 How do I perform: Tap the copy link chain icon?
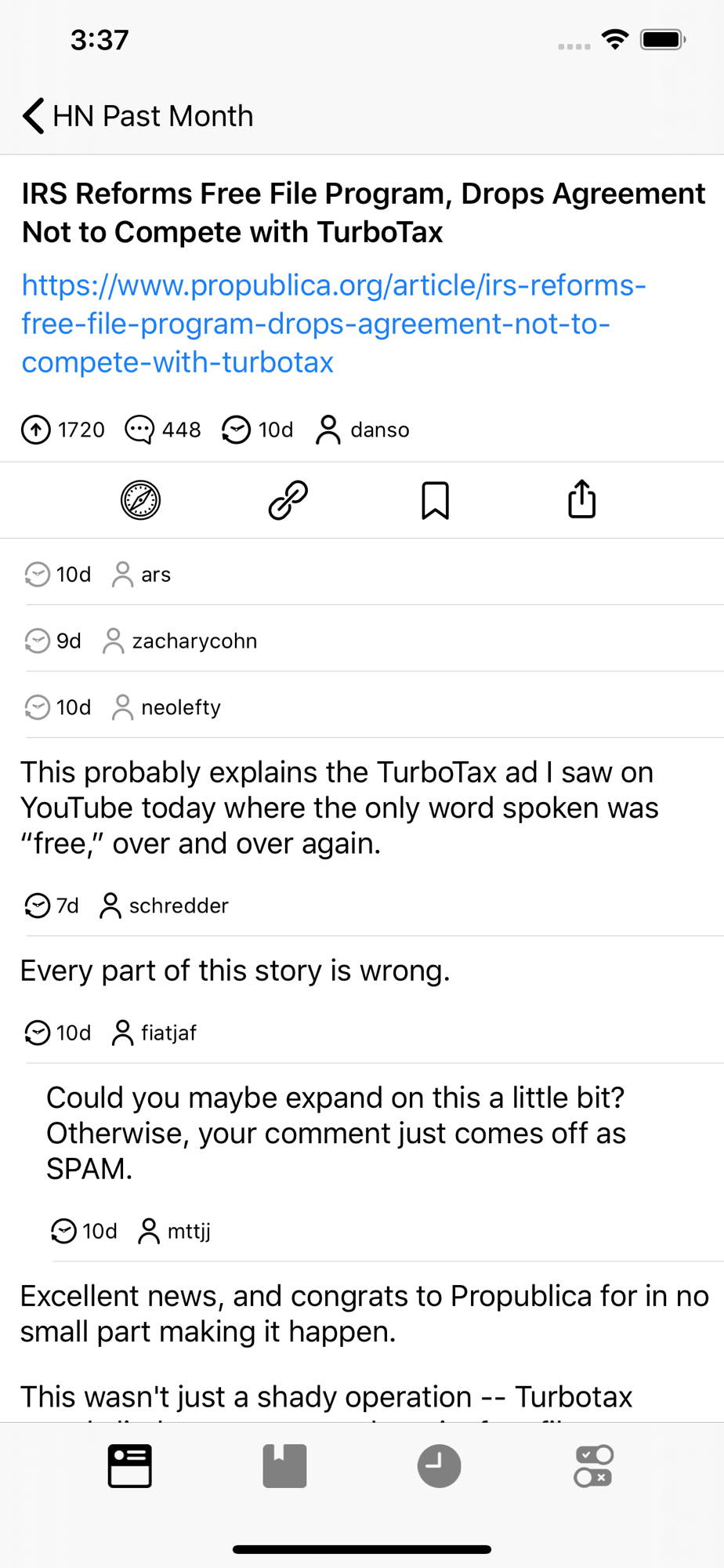tap(288, 500)
